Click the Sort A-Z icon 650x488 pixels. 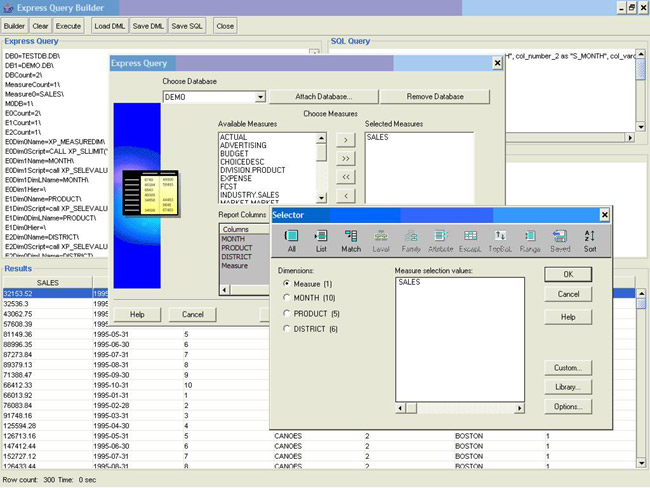point(588,240)
